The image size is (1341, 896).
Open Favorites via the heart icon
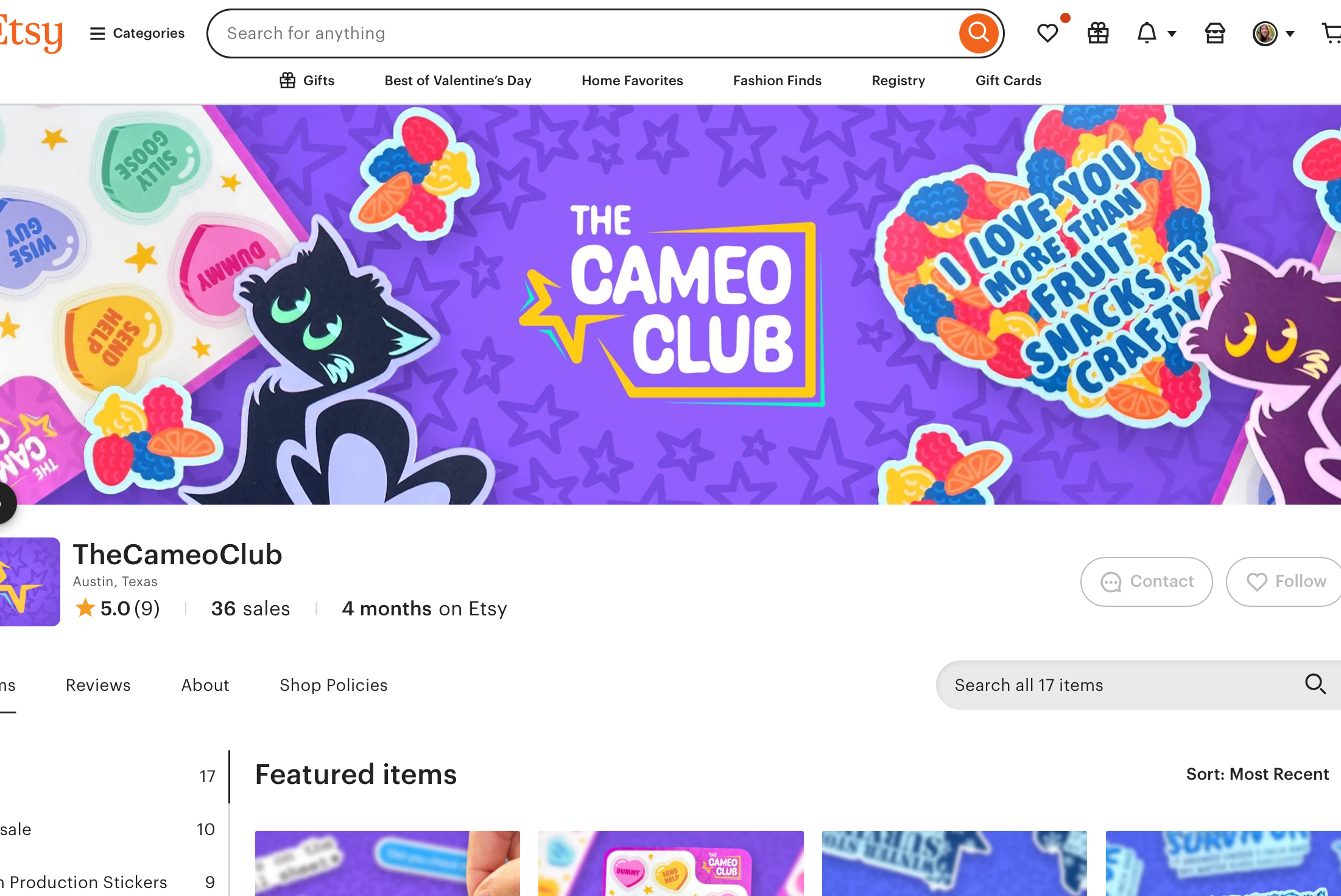(1047, 33)
